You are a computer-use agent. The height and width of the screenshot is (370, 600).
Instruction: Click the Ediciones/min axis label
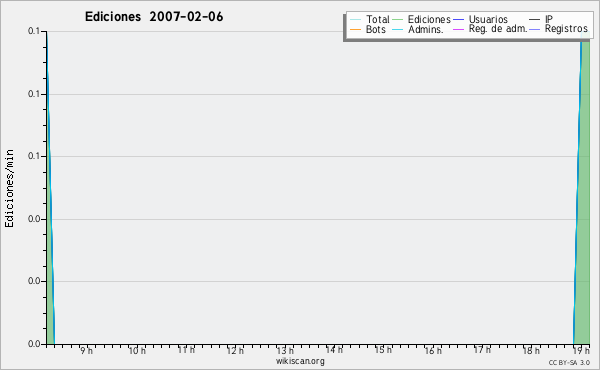[x=9, y=188]
